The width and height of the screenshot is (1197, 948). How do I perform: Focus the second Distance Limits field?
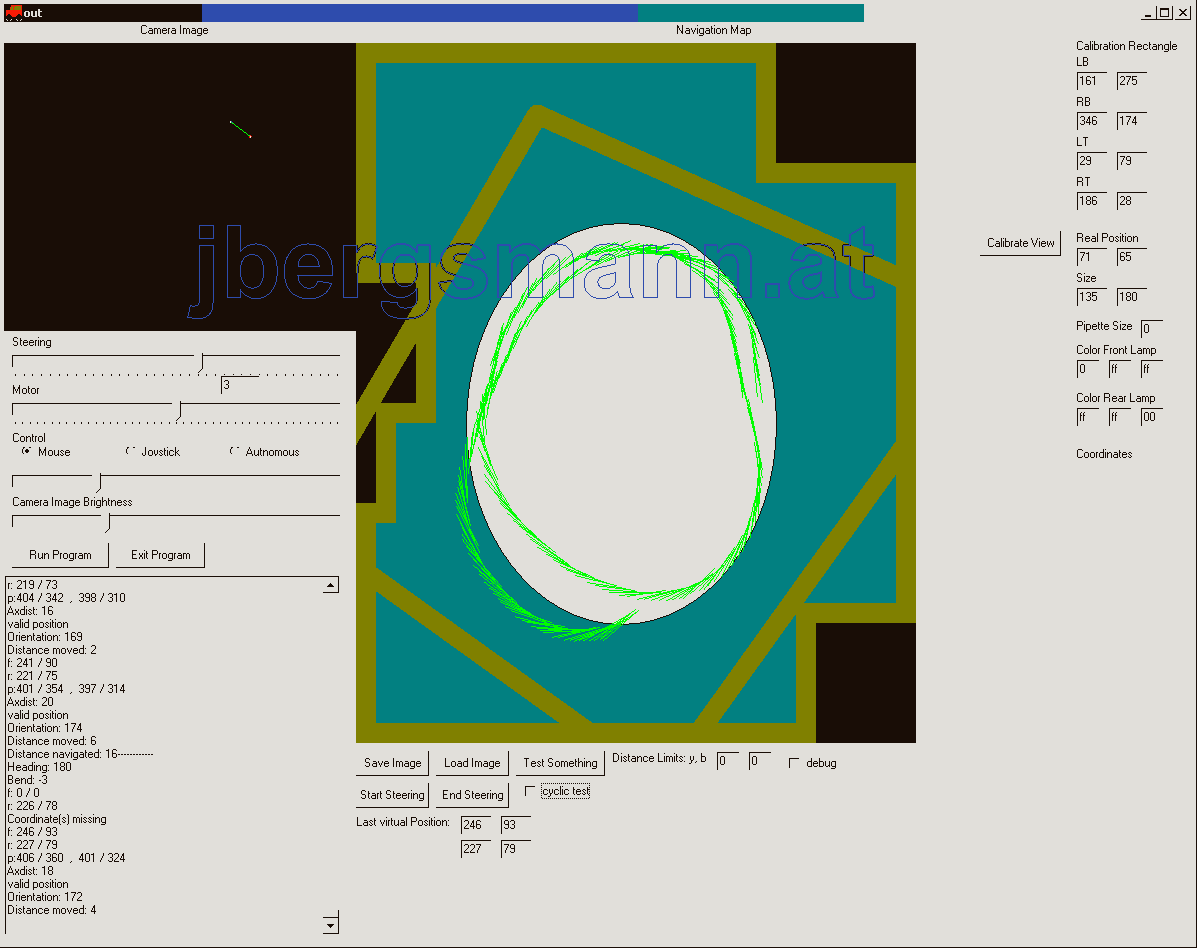pos(760,761)
